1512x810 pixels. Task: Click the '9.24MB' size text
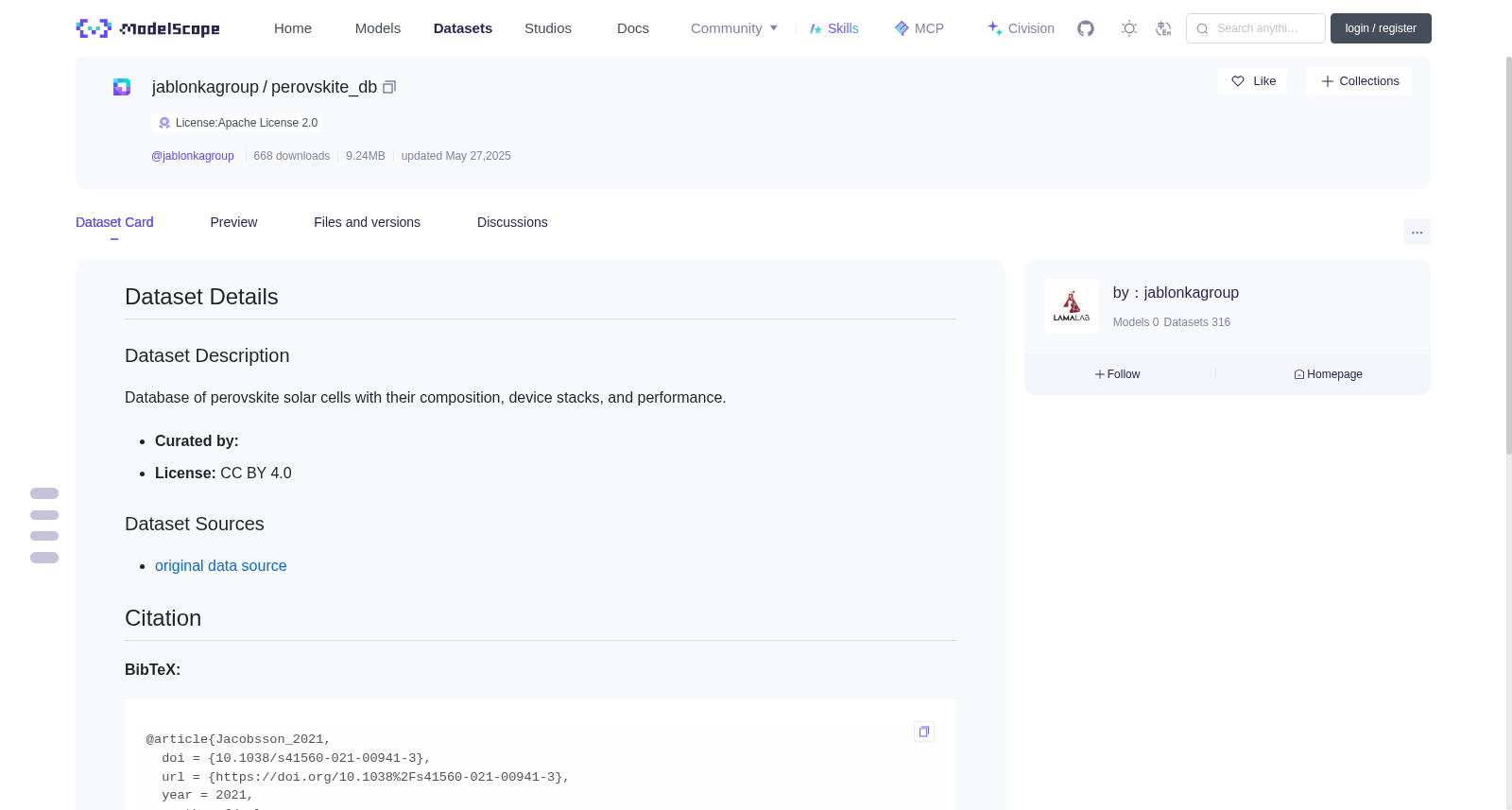click(366, 156)
